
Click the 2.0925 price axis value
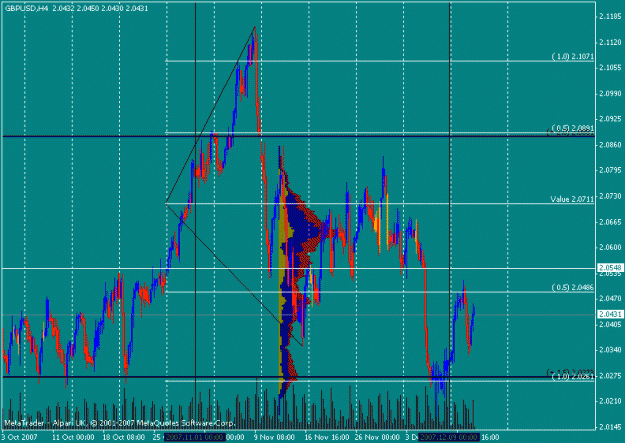[610, 119]
